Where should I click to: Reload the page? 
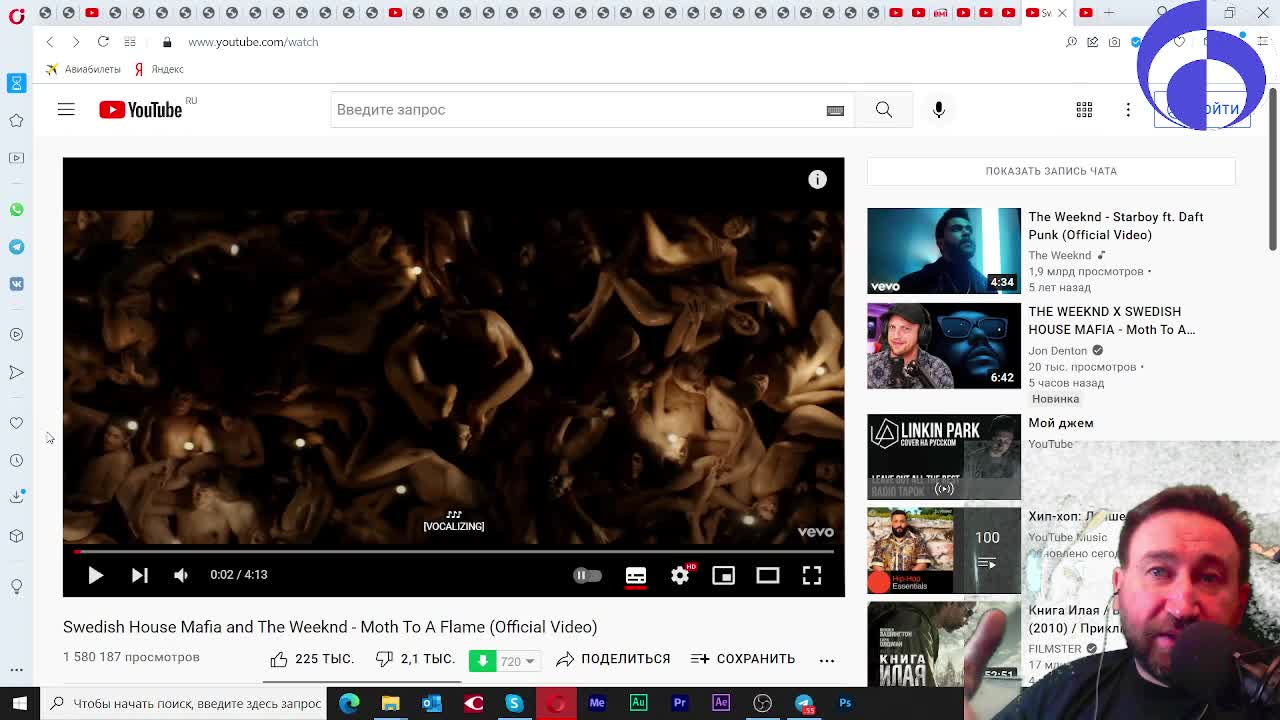coord(103,42)
